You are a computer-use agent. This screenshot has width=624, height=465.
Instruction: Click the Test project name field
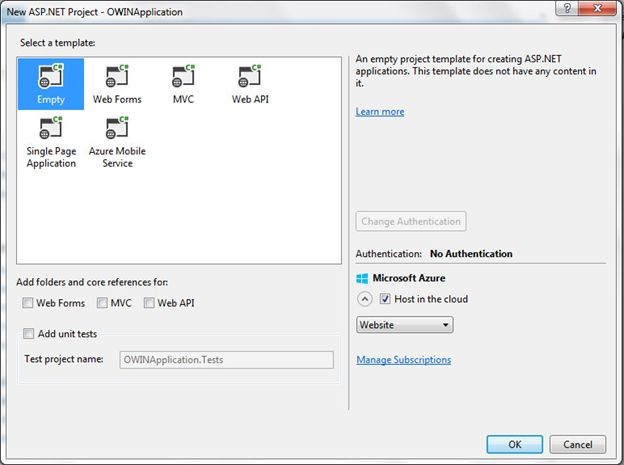click(x=226, y=360)
